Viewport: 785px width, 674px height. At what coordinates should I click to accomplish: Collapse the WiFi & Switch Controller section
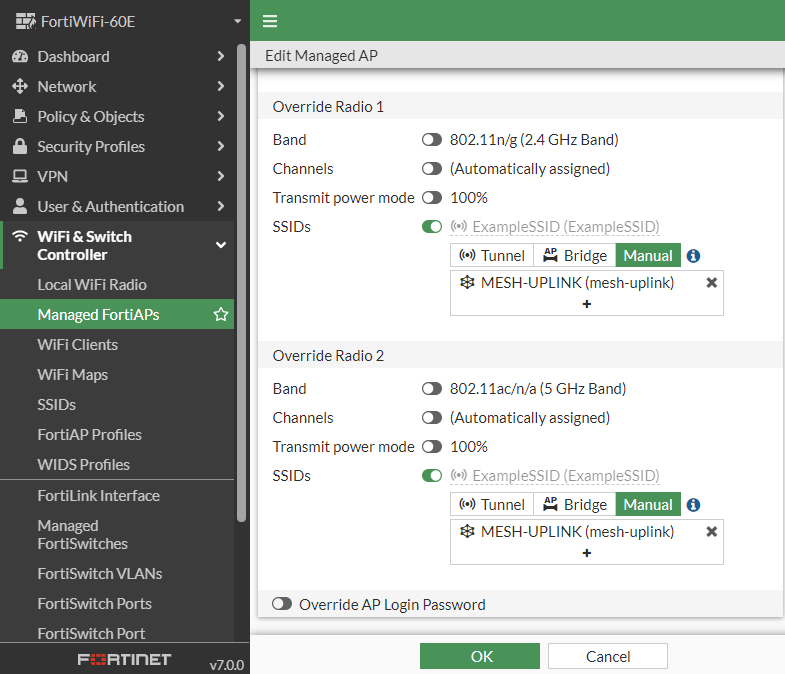pos(221,245)
